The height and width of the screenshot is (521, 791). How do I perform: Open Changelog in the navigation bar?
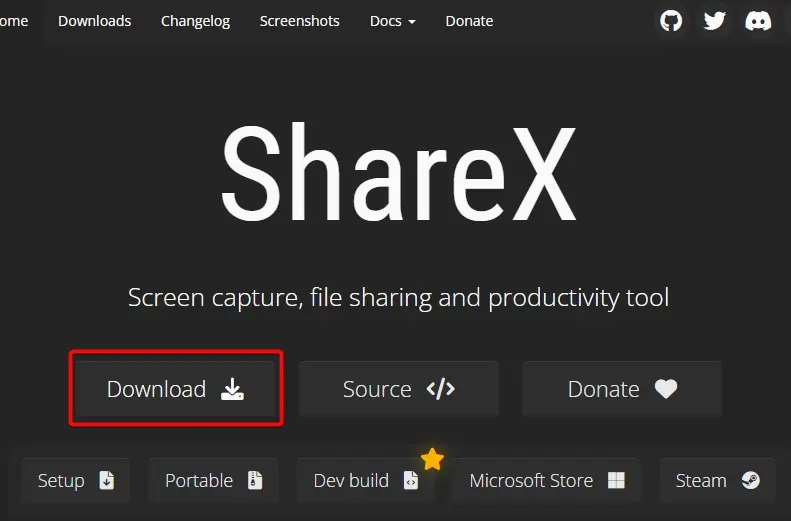click(195, 21)
